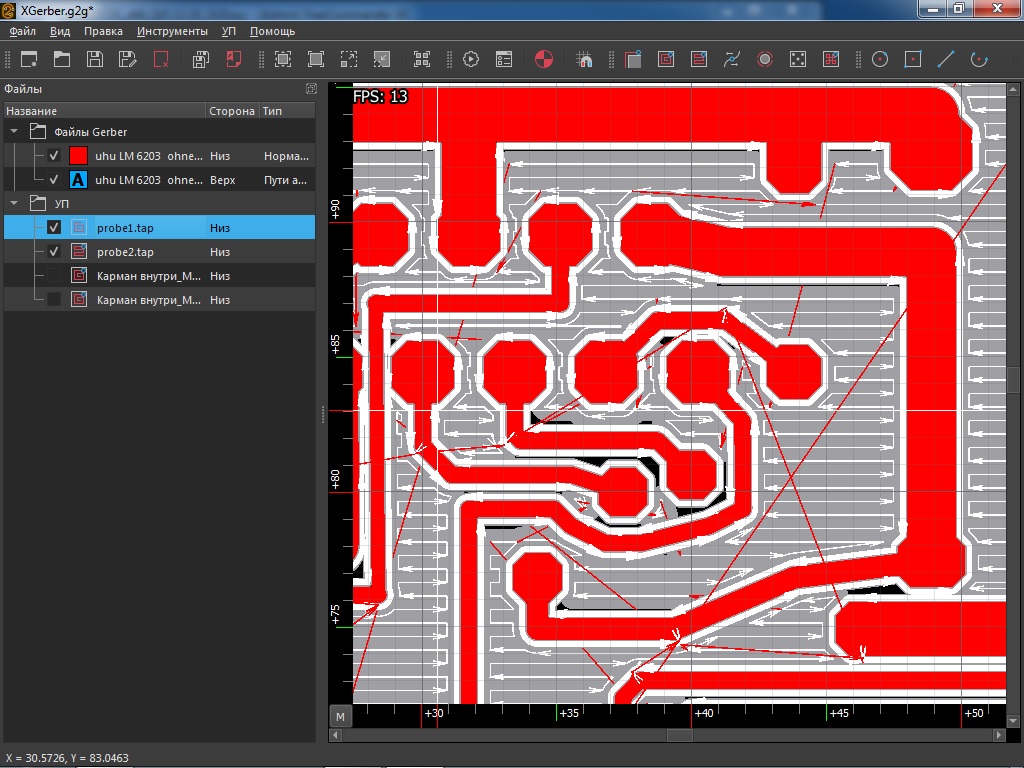Image resolution: width=1024 pixels, height=768 pixels.
Task: Collapse the УП tree folder
Action: tap(14, 204)
